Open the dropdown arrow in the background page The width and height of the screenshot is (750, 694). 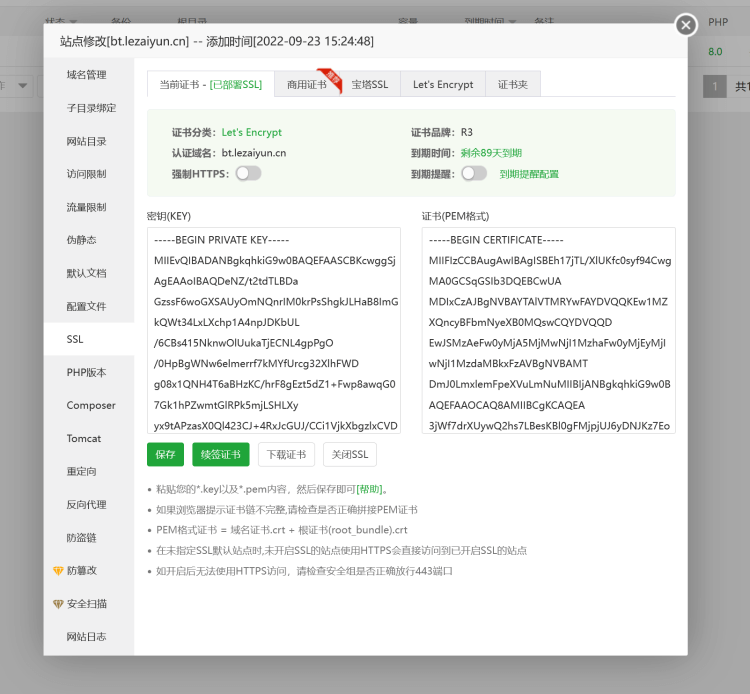pos(22,86)
